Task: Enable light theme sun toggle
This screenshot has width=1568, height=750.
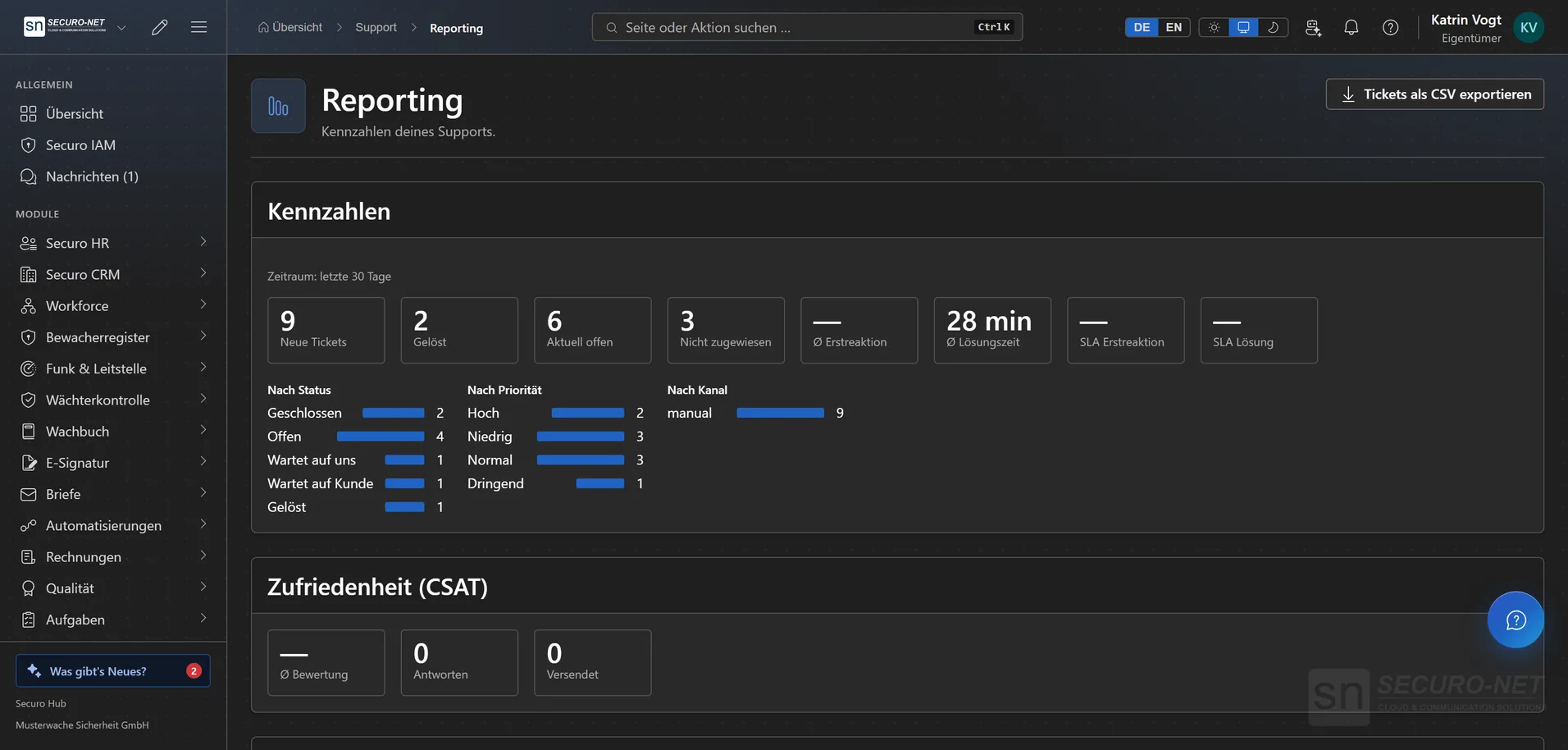Action: [x=1214, y=27]
